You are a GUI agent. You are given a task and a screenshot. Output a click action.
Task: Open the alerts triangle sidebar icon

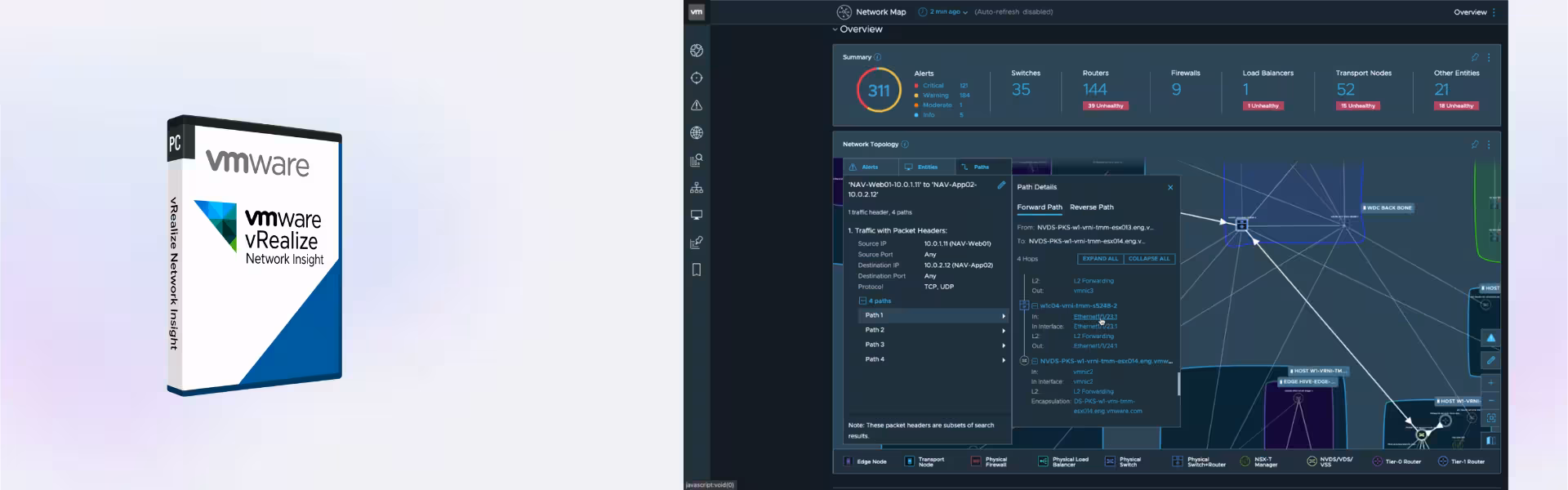[697, 105]
